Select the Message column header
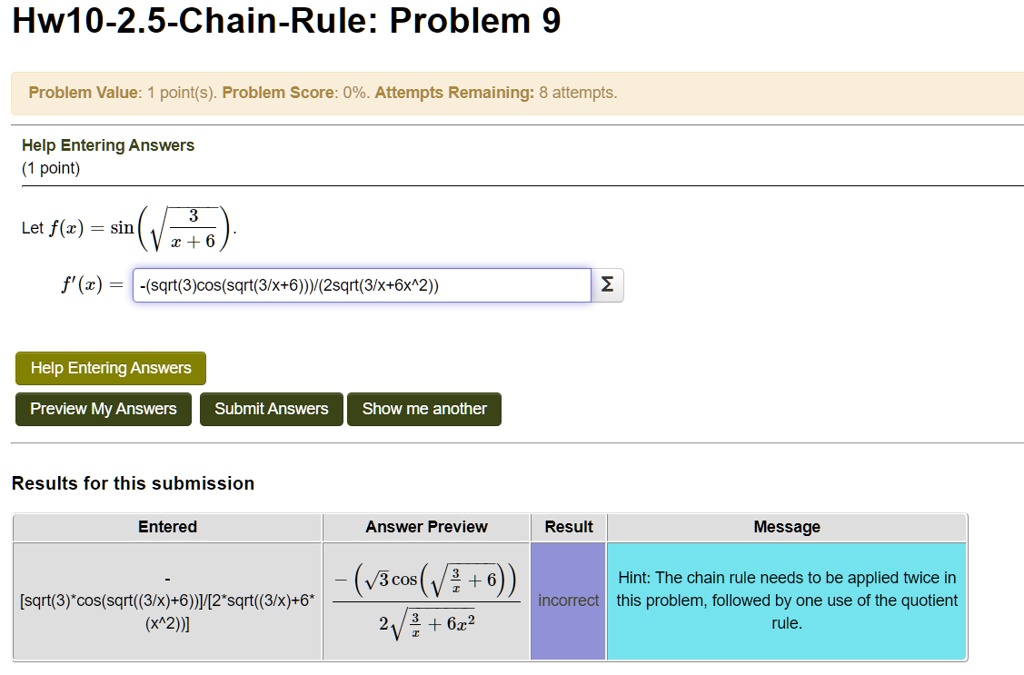 coord(787,527)
